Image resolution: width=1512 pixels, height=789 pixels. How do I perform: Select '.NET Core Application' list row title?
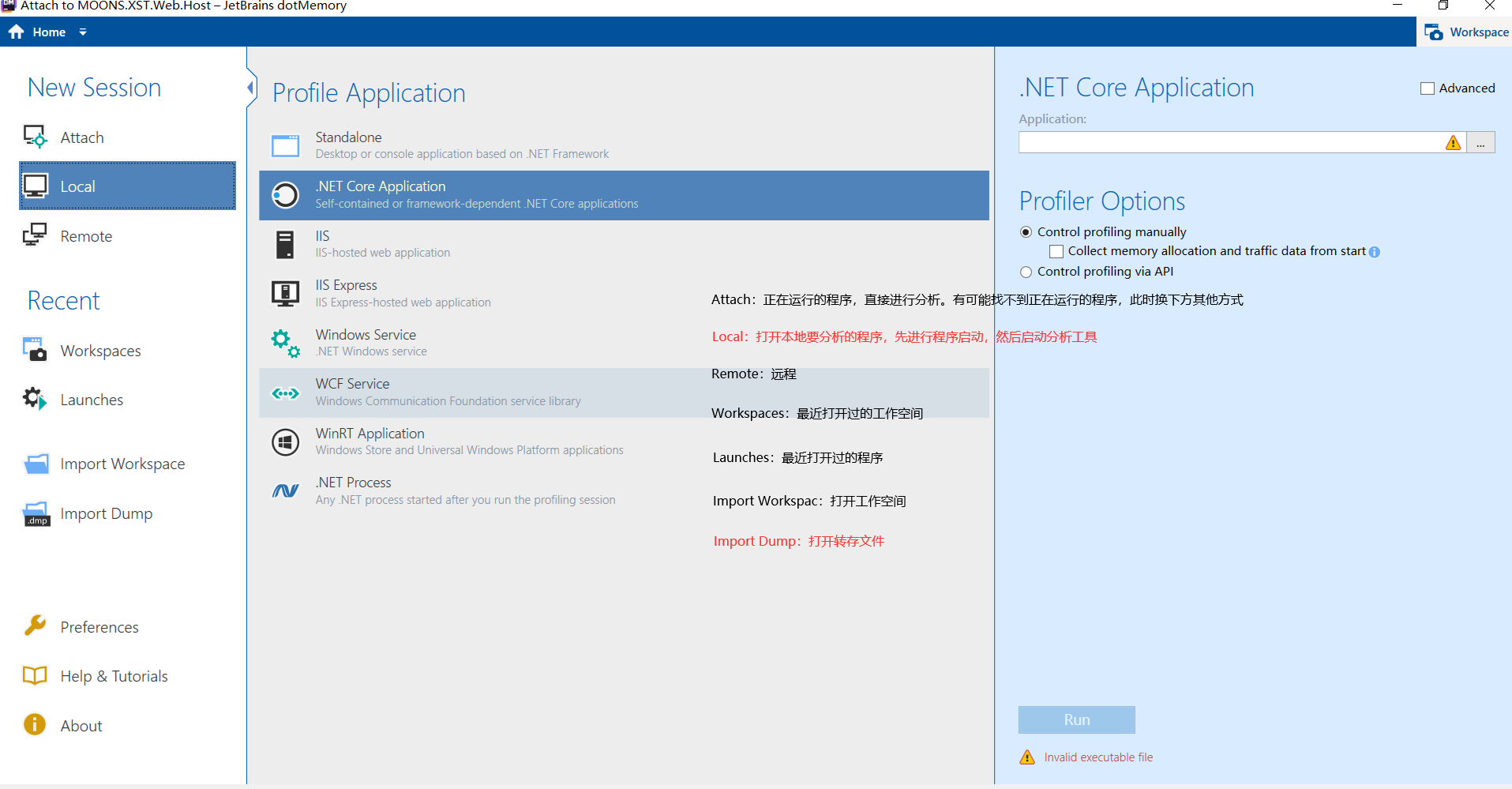[381, 186]
